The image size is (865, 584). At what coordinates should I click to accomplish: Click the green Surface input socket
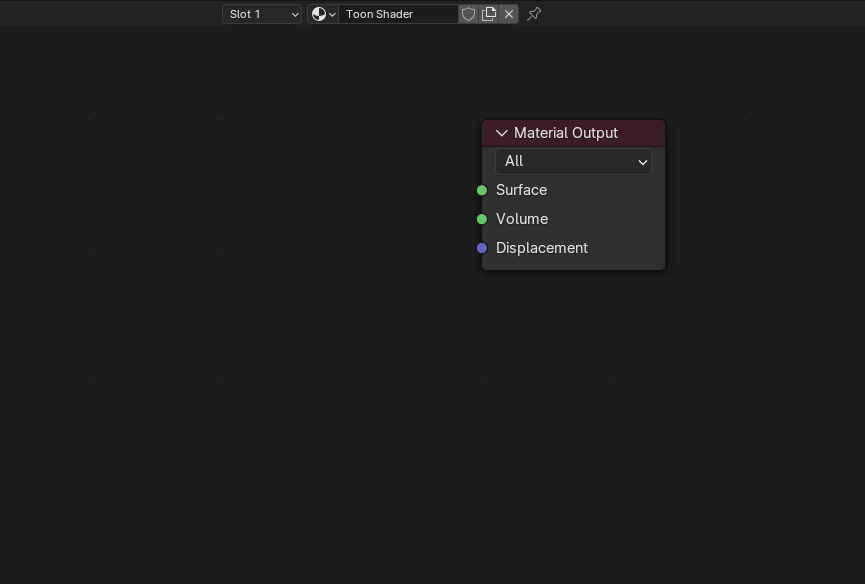(482, 190)
